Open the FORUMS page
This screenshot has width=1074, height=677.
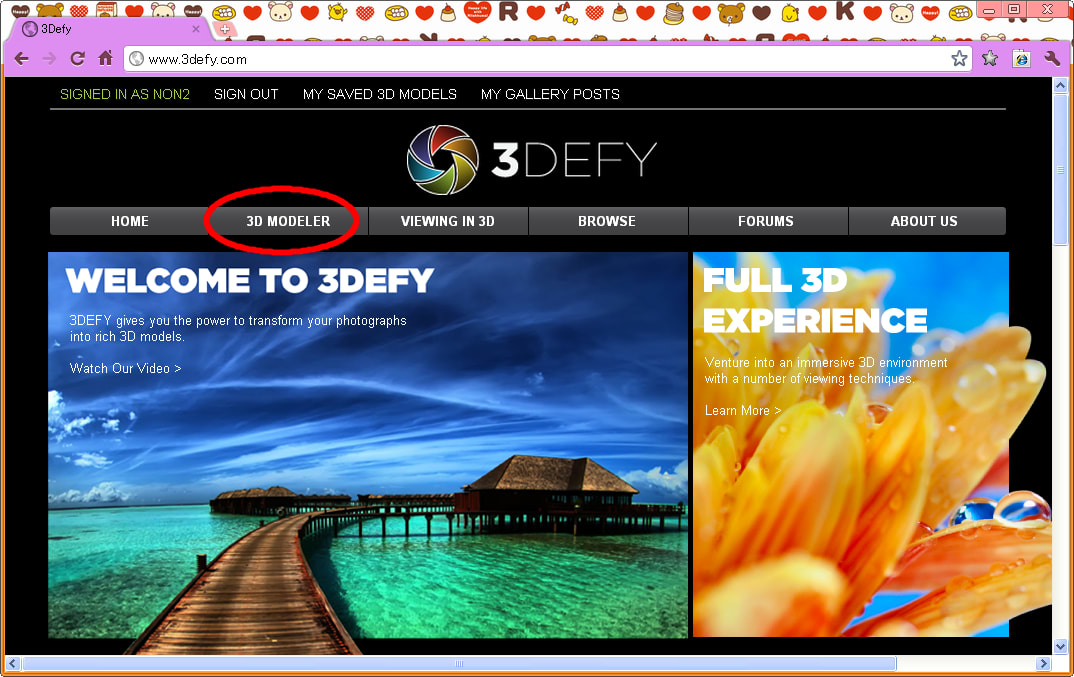(x=766, y=221)
